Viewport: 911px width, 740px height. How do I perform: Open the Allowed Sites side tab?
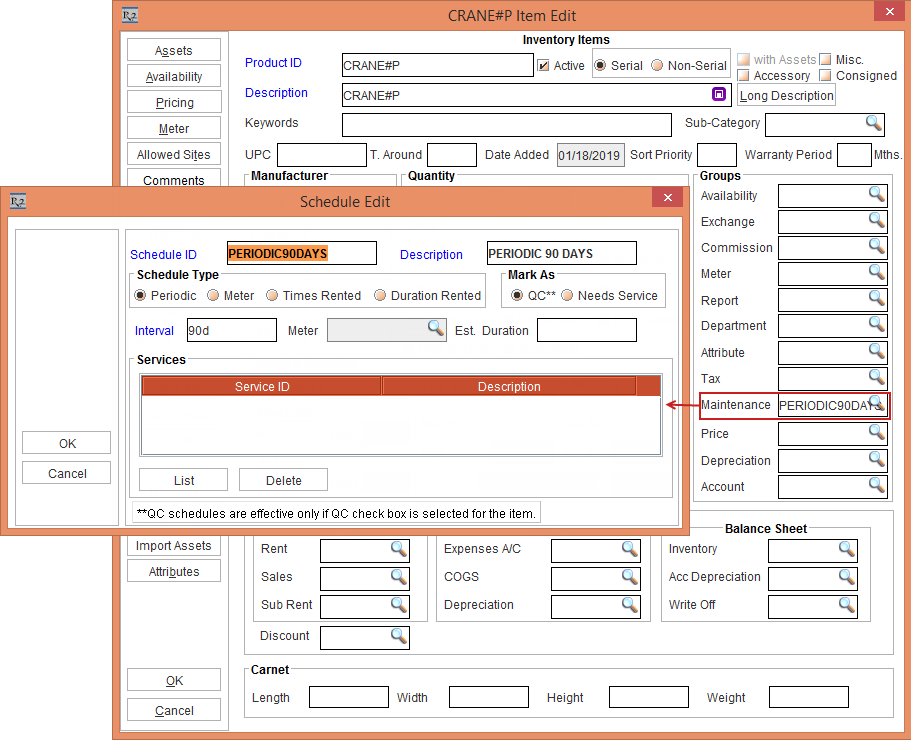click(x=174, y=155)
